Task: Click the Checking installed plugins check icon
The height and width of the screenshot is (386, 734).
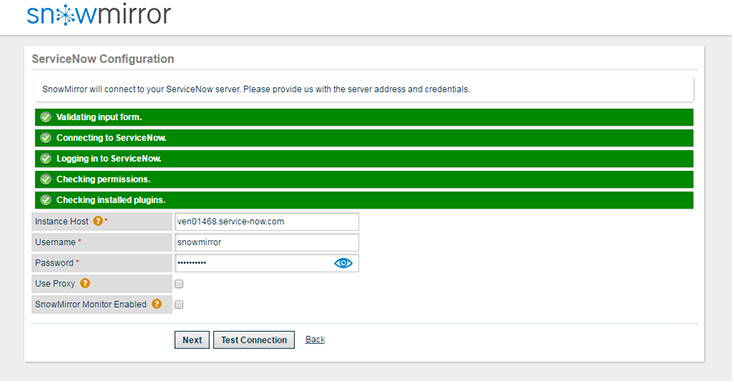Action: click(45, 200)
